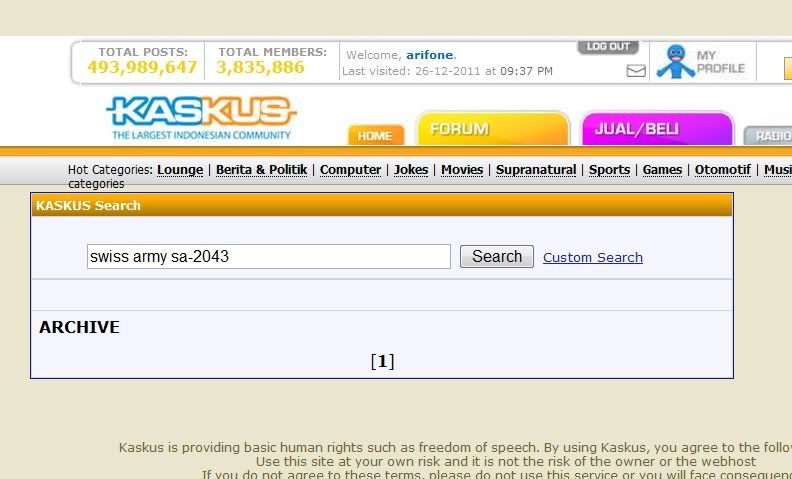Click the LOG OUT button
The height and width of the screenshot is (479, 792).
pyautogui.click(x=608, y=47)
